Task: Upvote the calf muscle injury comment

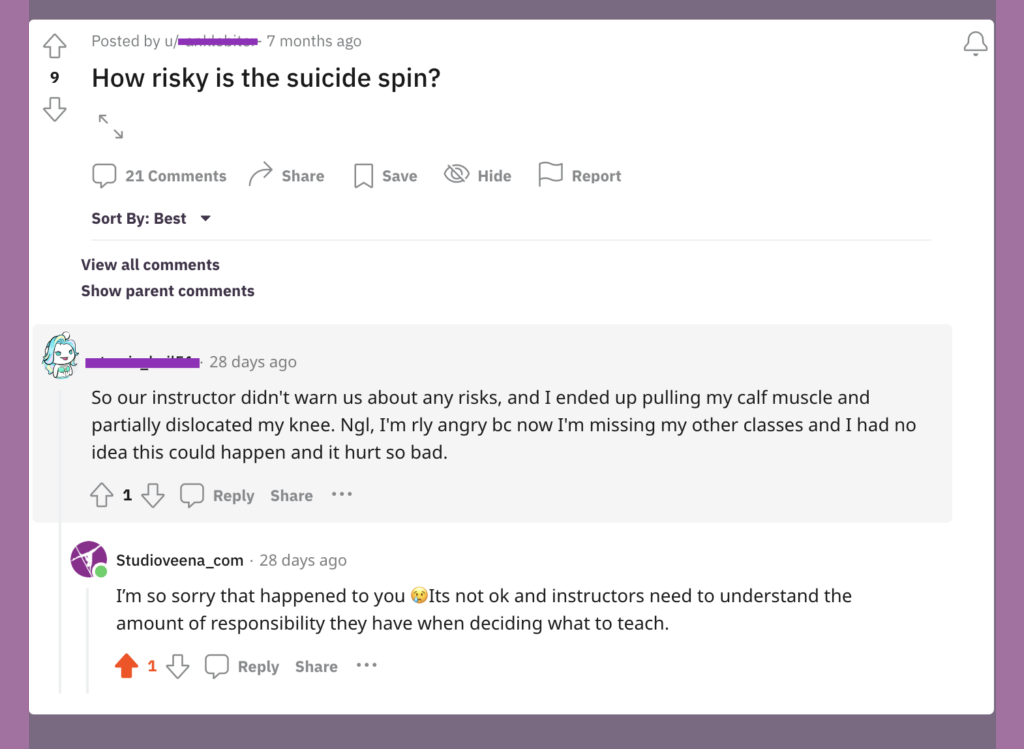Action: 102,495
